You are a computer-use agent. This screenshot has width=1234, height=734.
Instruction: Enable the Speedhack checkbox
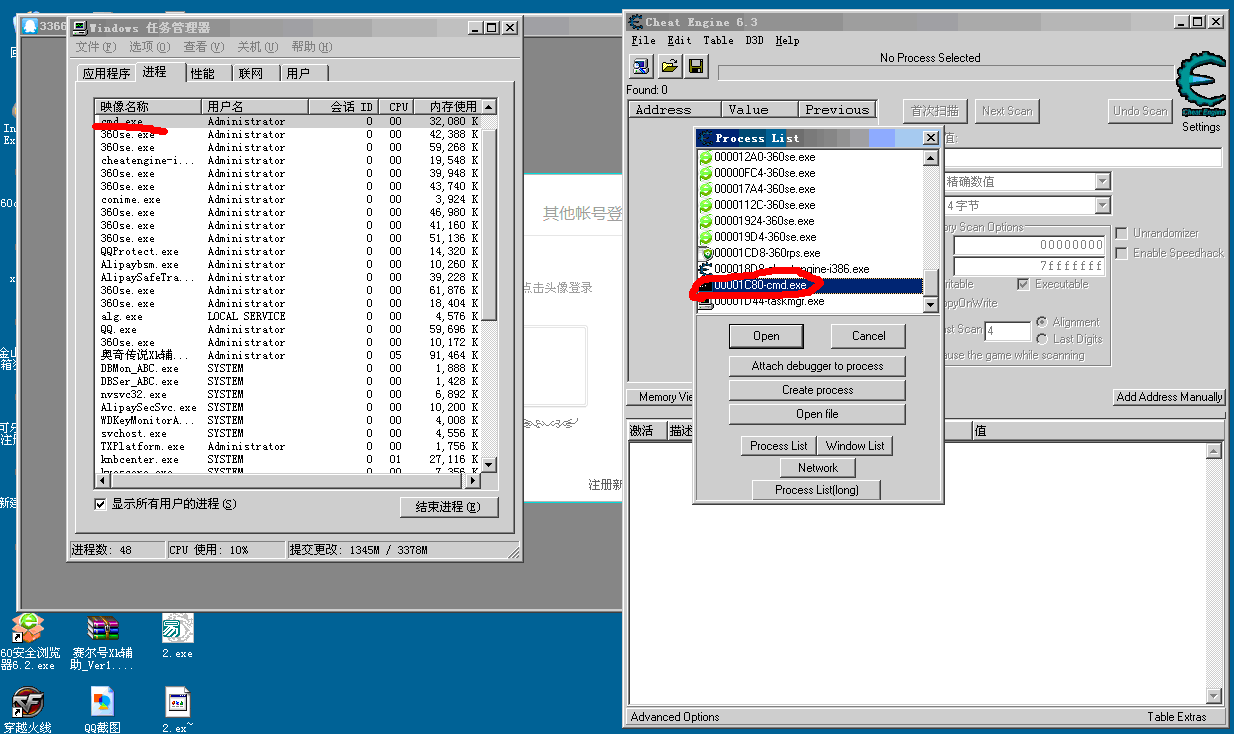[1121, 253]
